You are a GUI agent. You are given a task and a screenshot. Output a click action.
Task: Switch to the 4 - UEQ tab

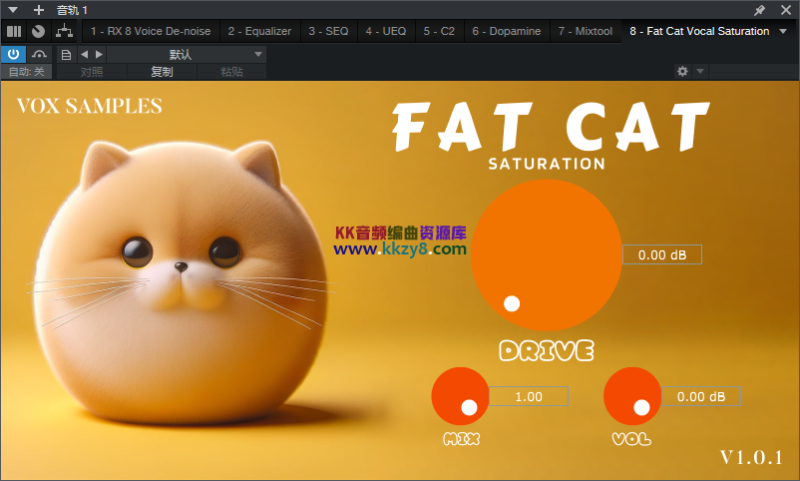(x=386, y=31)
